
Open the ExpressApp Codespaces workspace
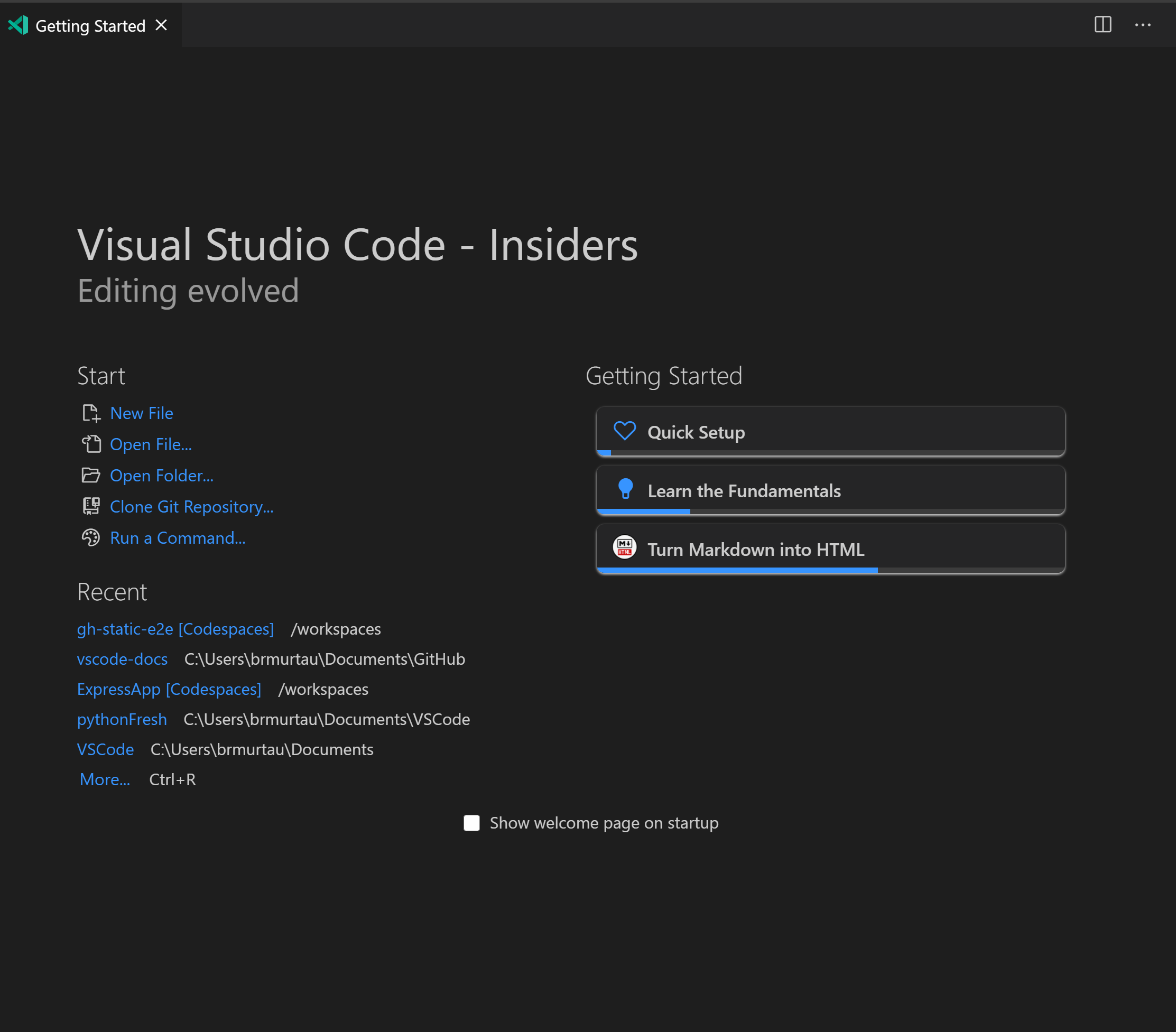[169, 689]
